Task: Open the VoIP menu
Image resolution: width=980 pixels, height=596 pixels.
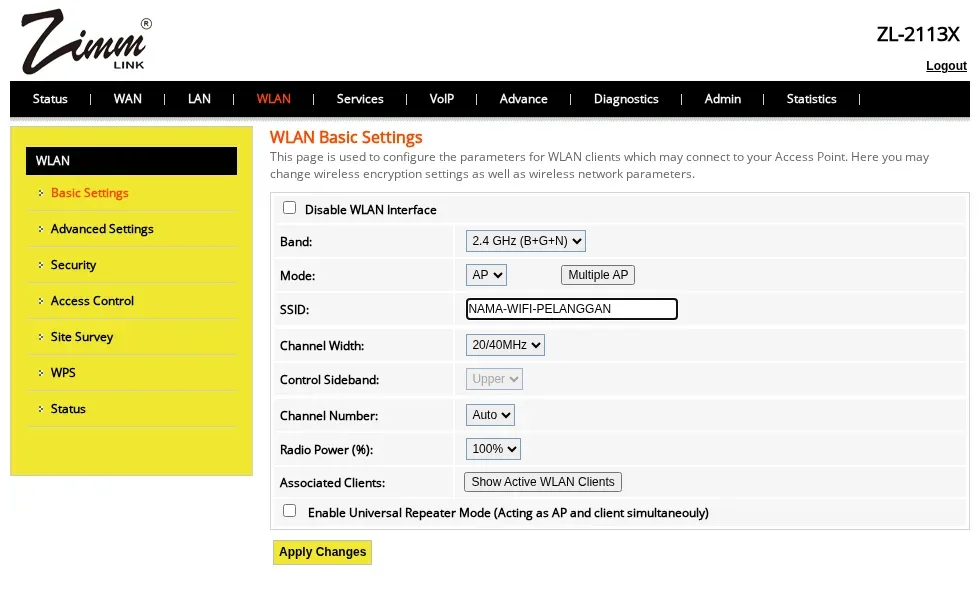Action: coord(441,99)
